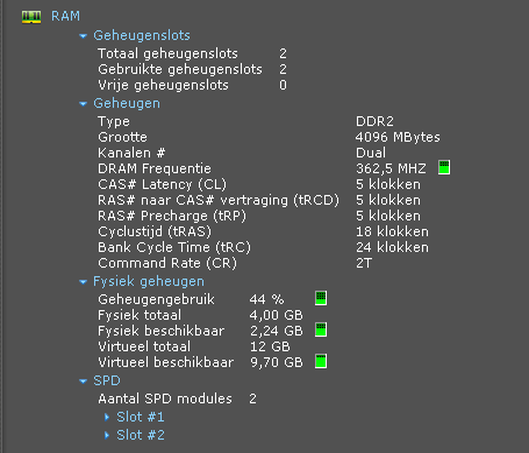Click green graph icon beside DRAM Frequentie
529x453 pixels.
pyautogui.click(x=444, y=167)
